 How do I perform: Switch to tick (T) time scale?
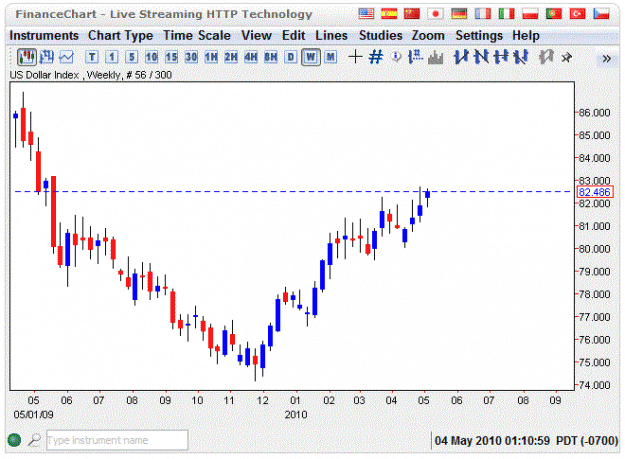[x=92, y=57]
